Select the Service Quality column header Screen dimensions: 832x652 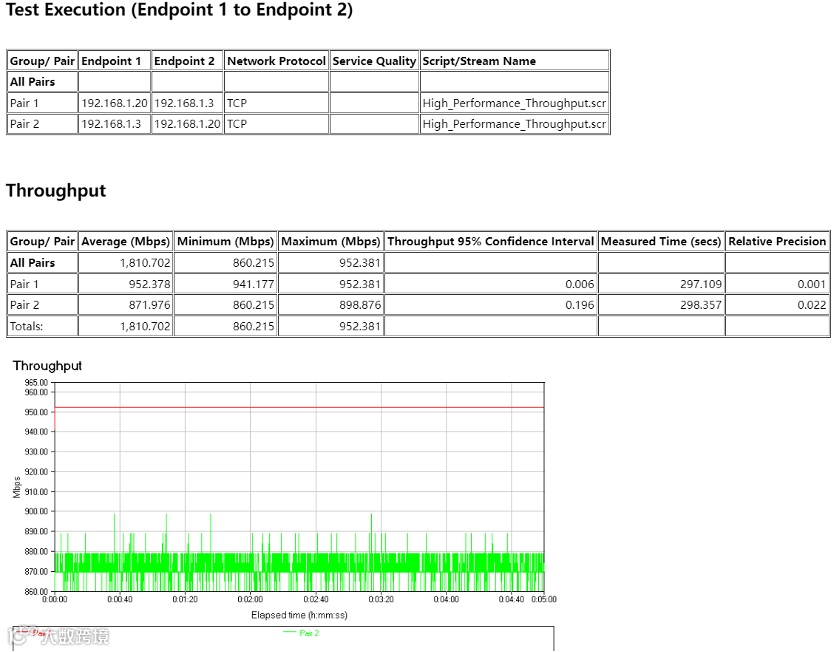coord(374,61)
